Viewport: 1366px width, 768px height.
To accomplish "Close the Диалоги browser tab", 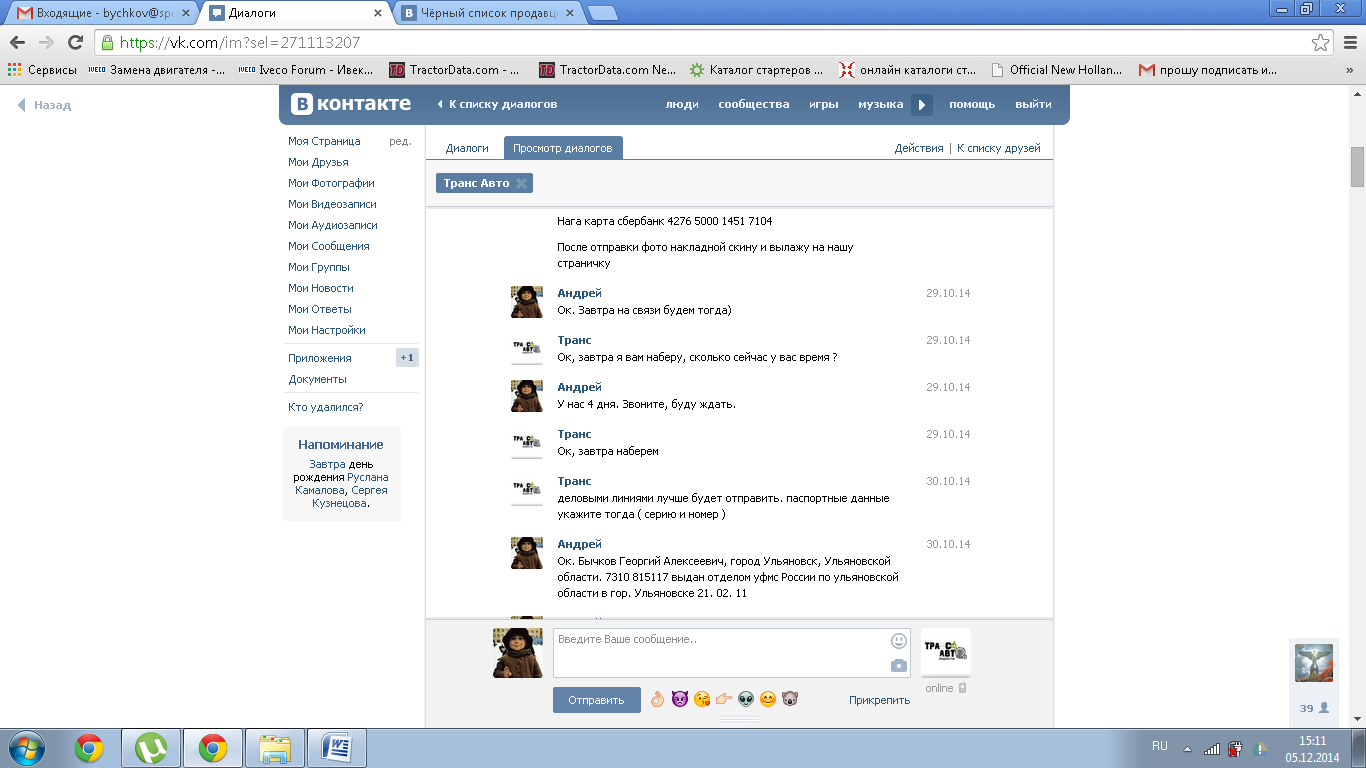I will pos(378,14).
